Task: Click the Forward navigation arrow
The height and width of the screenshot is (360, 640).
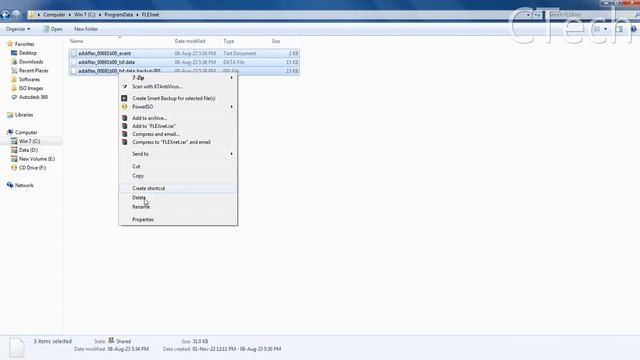Action: tap(16, 15)
